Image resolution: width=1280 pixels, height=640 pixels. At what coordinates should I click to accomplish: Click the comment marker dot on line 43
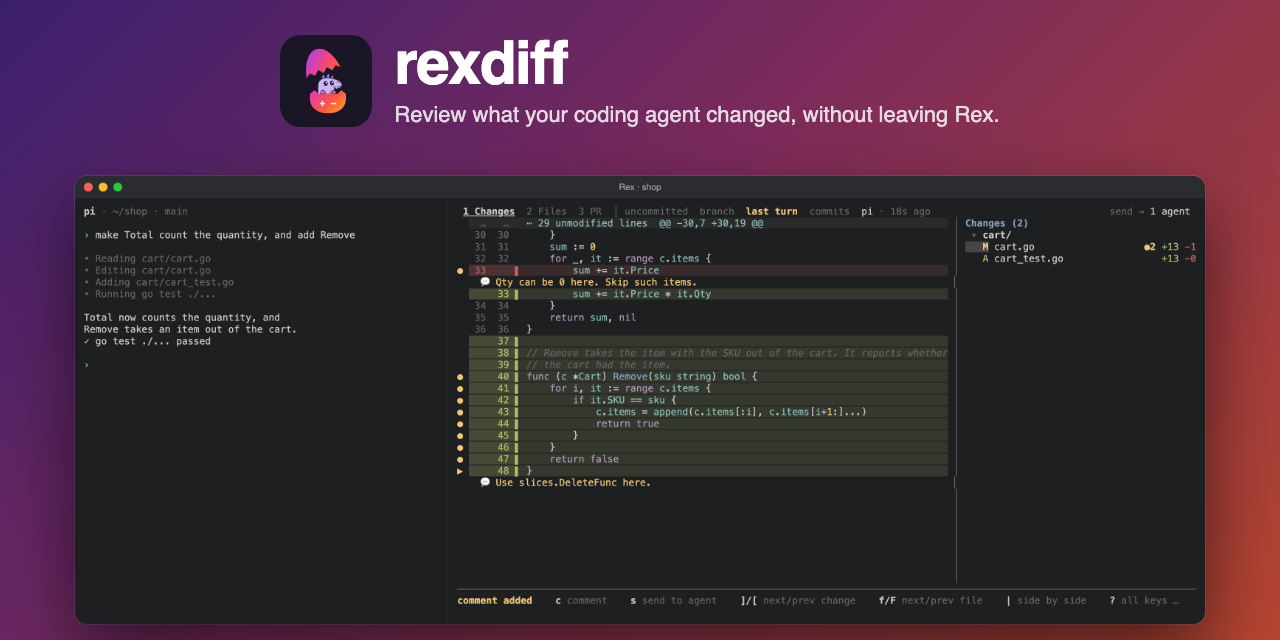(460, 412)
